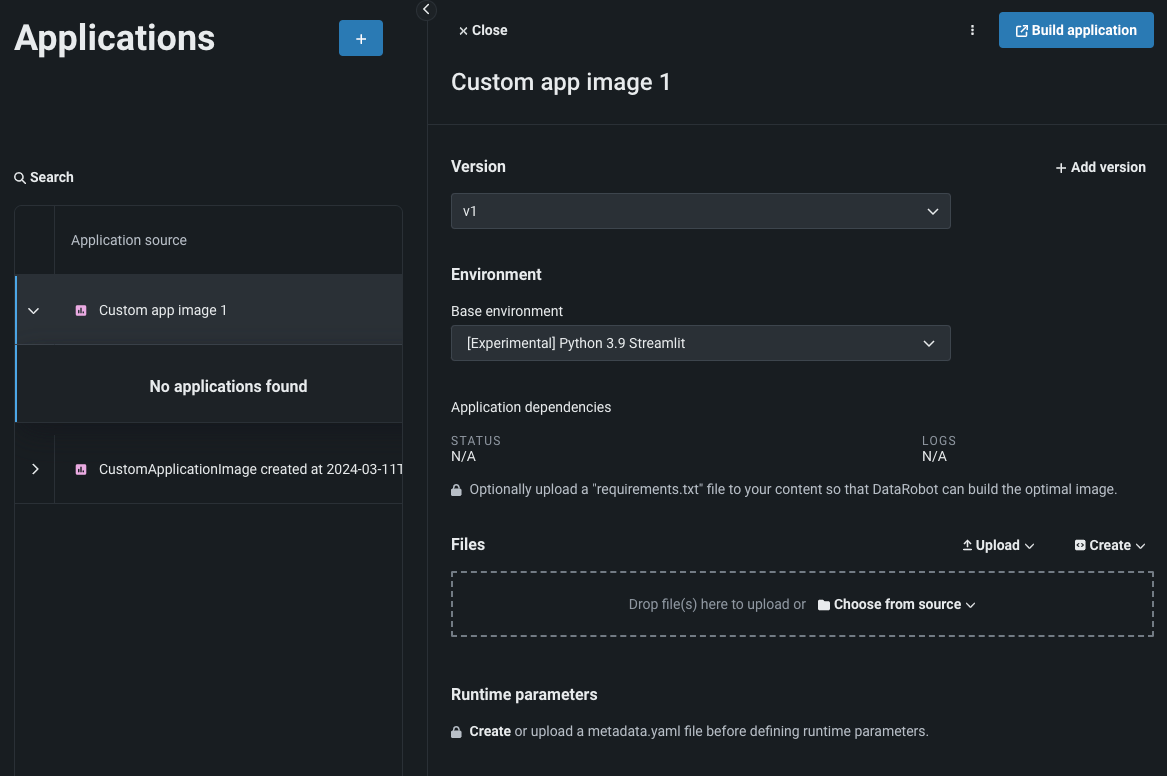
Task: Open the Base environment dropdown
Action: [x=700, y=343]
